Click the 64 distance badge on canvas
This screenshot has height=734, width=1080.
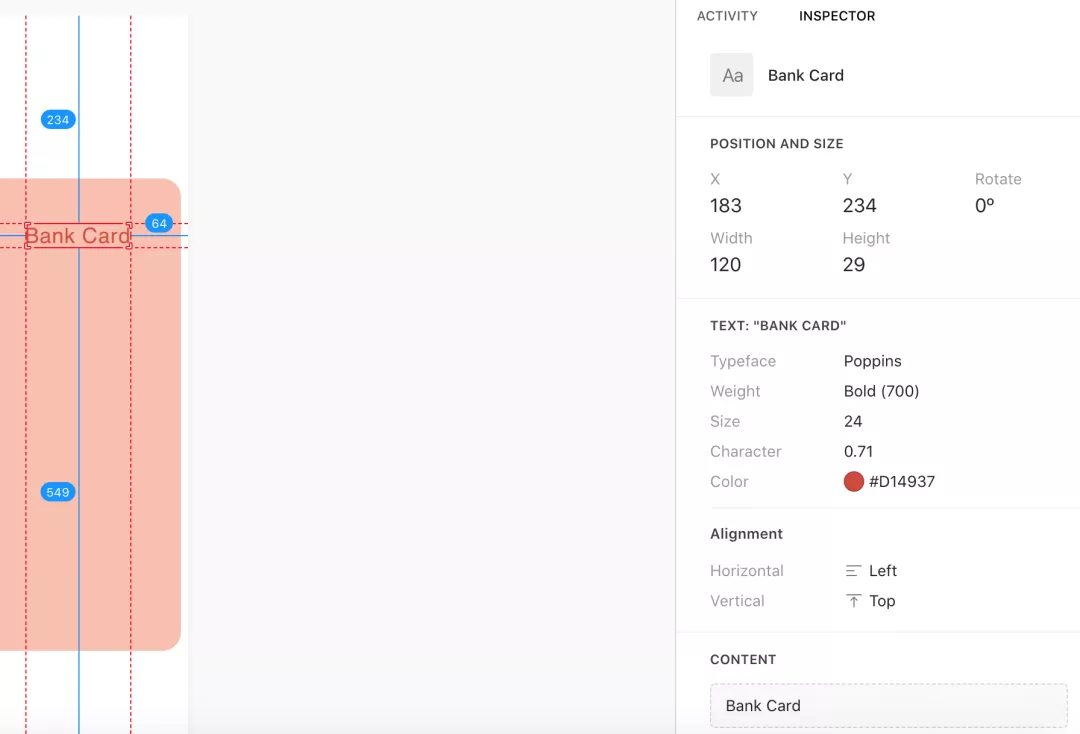point(159,223)
